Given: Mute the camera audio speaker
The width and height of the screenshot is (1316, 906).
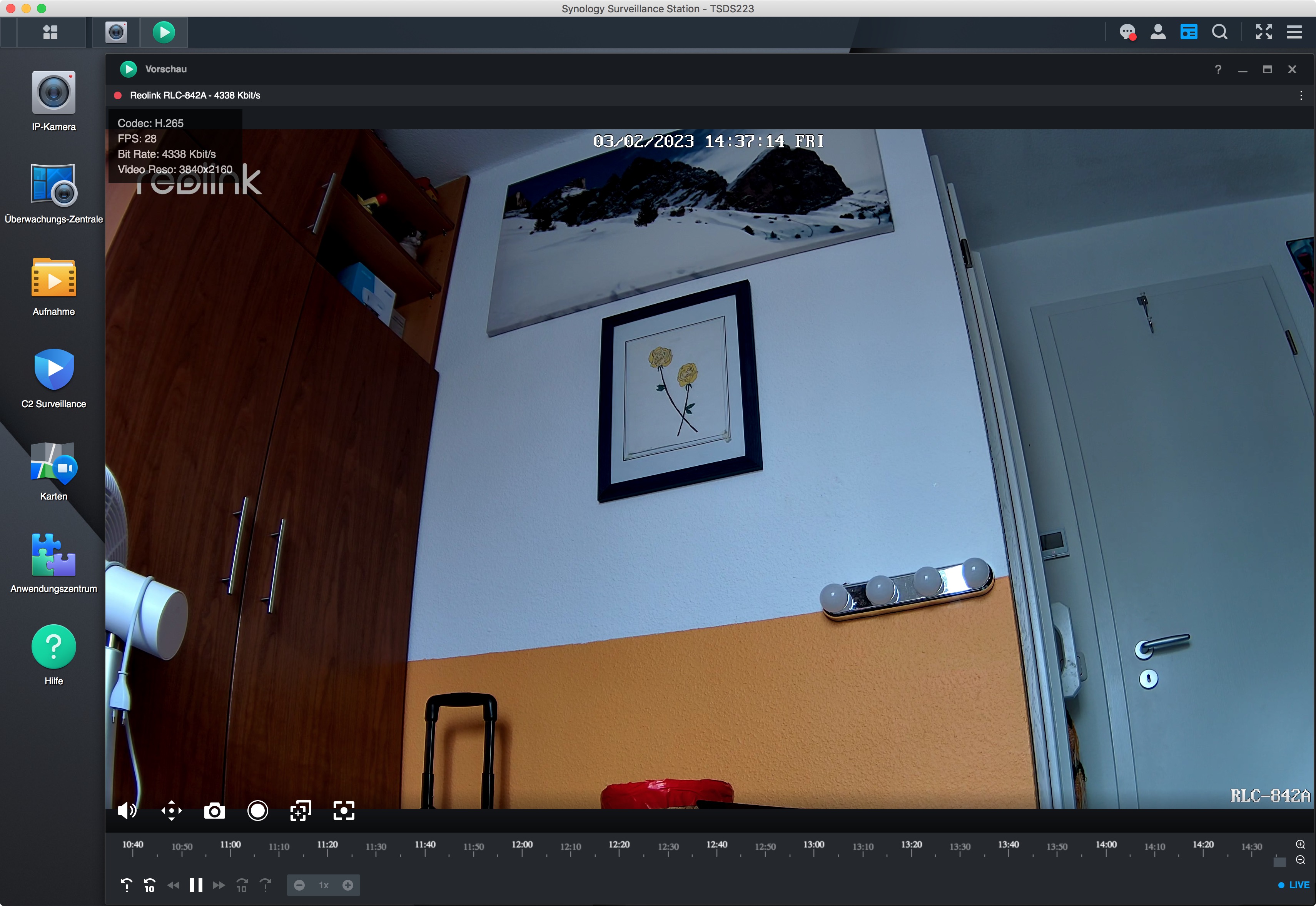Looking at the screenshot, I should [x=127, y=811].
